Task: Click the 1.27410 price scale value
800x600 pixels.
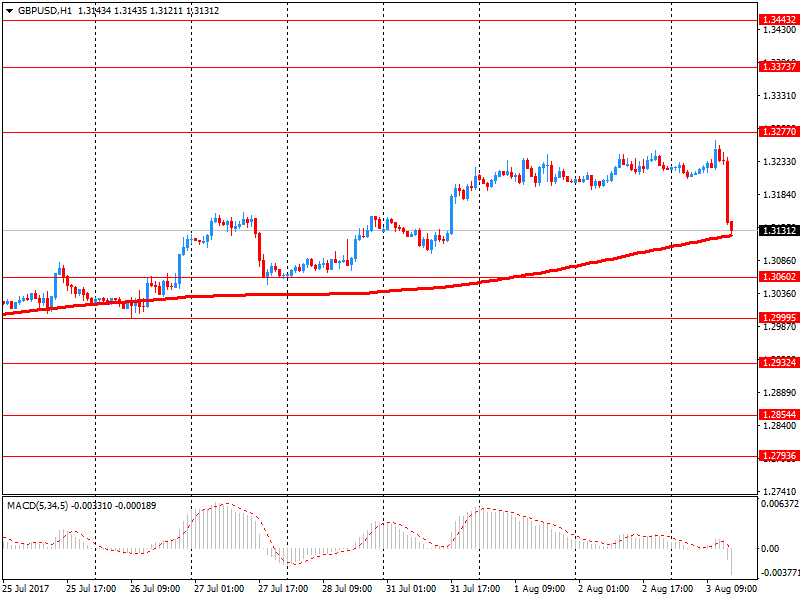Action: coord(780,492)
